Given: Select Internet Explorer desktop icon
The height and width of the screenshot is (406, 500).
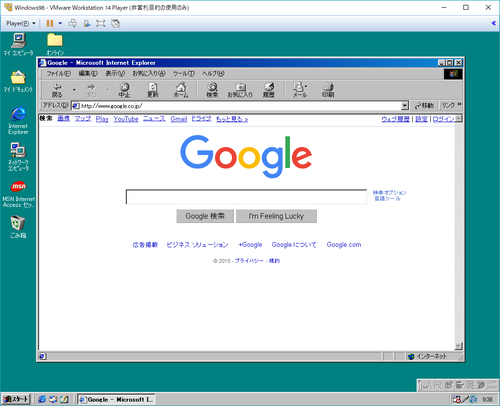Looking at the screenshot, I should pyautogui.click(x=18, y=121).
